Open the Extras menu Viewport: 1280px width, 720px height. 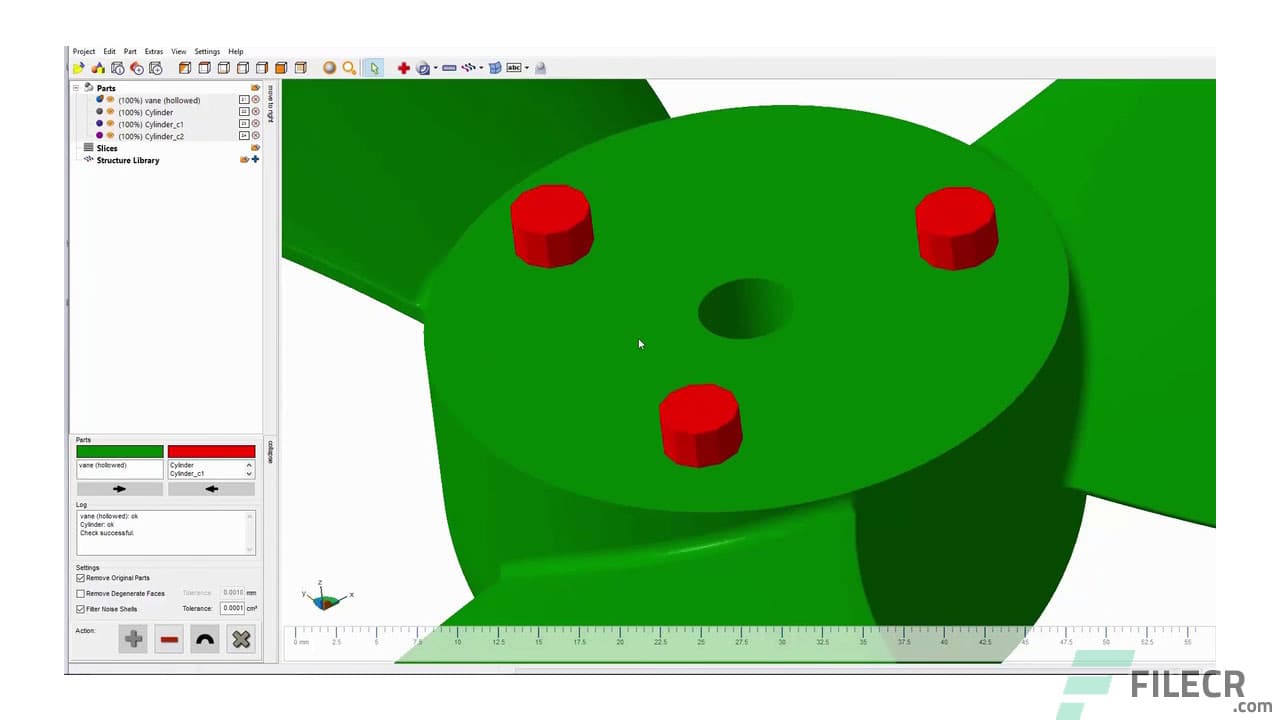coord(153,51)
